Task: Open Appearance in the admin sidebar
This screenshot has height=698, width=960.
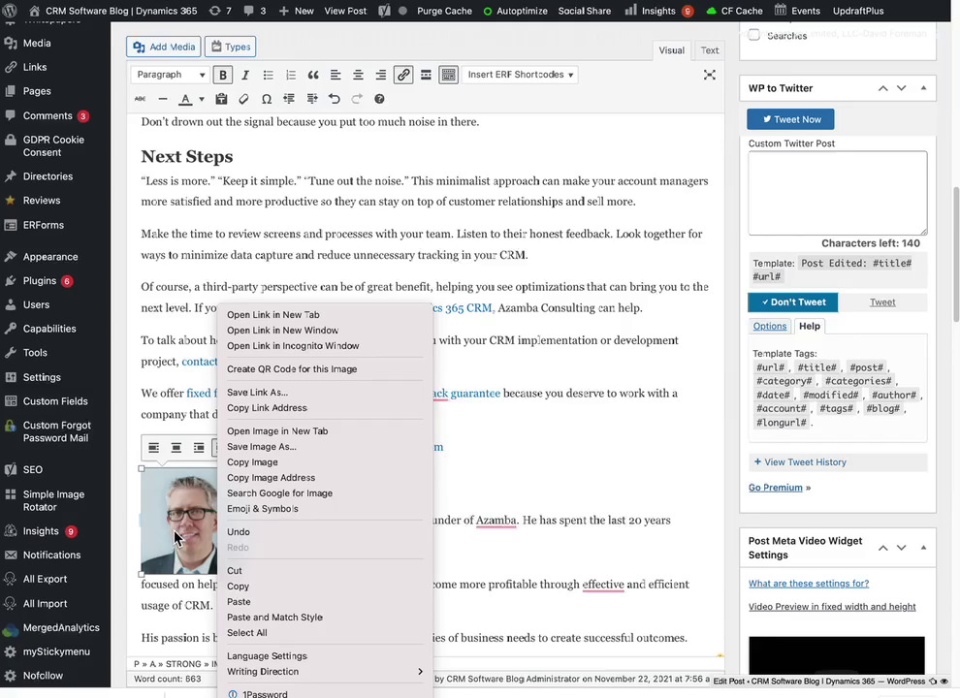Action: (50, 257)
